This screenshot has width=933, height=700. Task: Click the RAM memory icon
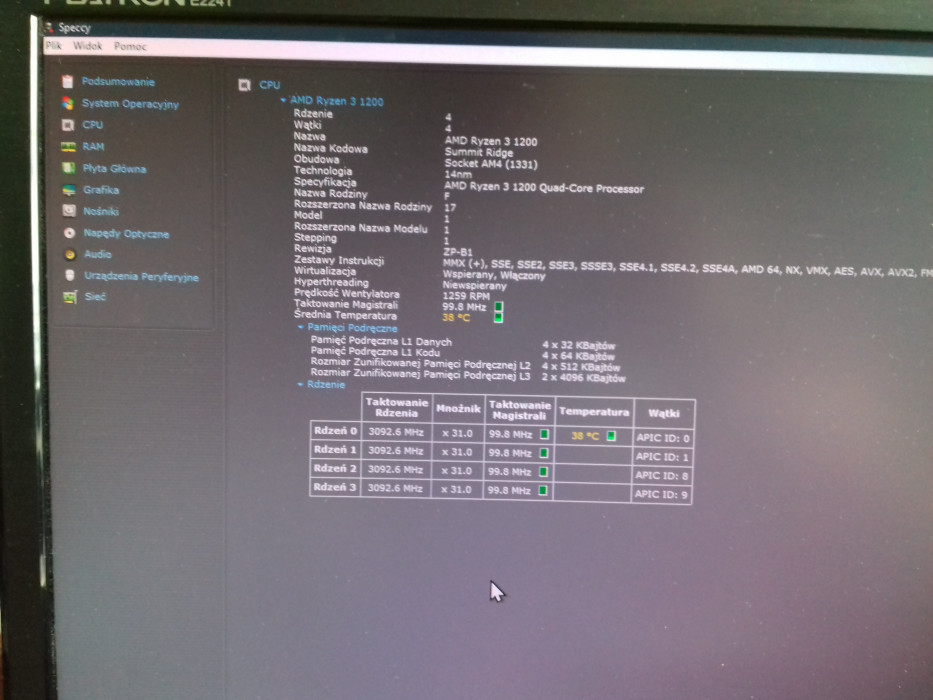[68, 146]
